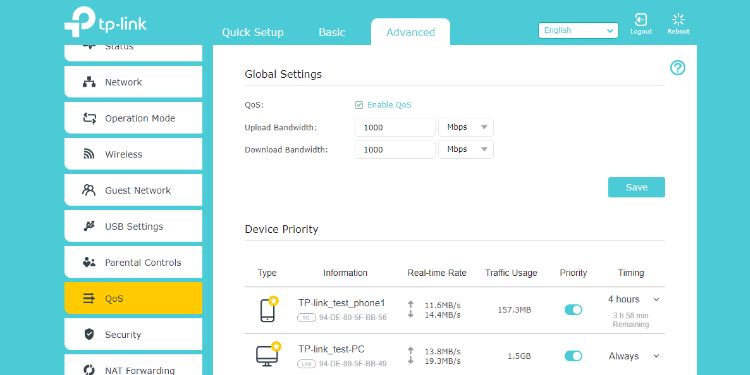Image resolution: width=750 pixels, height=375 pixels.
Task: Open Download Bandwidth Mbps unit dropdown
Action: click(x=466, y=149)
